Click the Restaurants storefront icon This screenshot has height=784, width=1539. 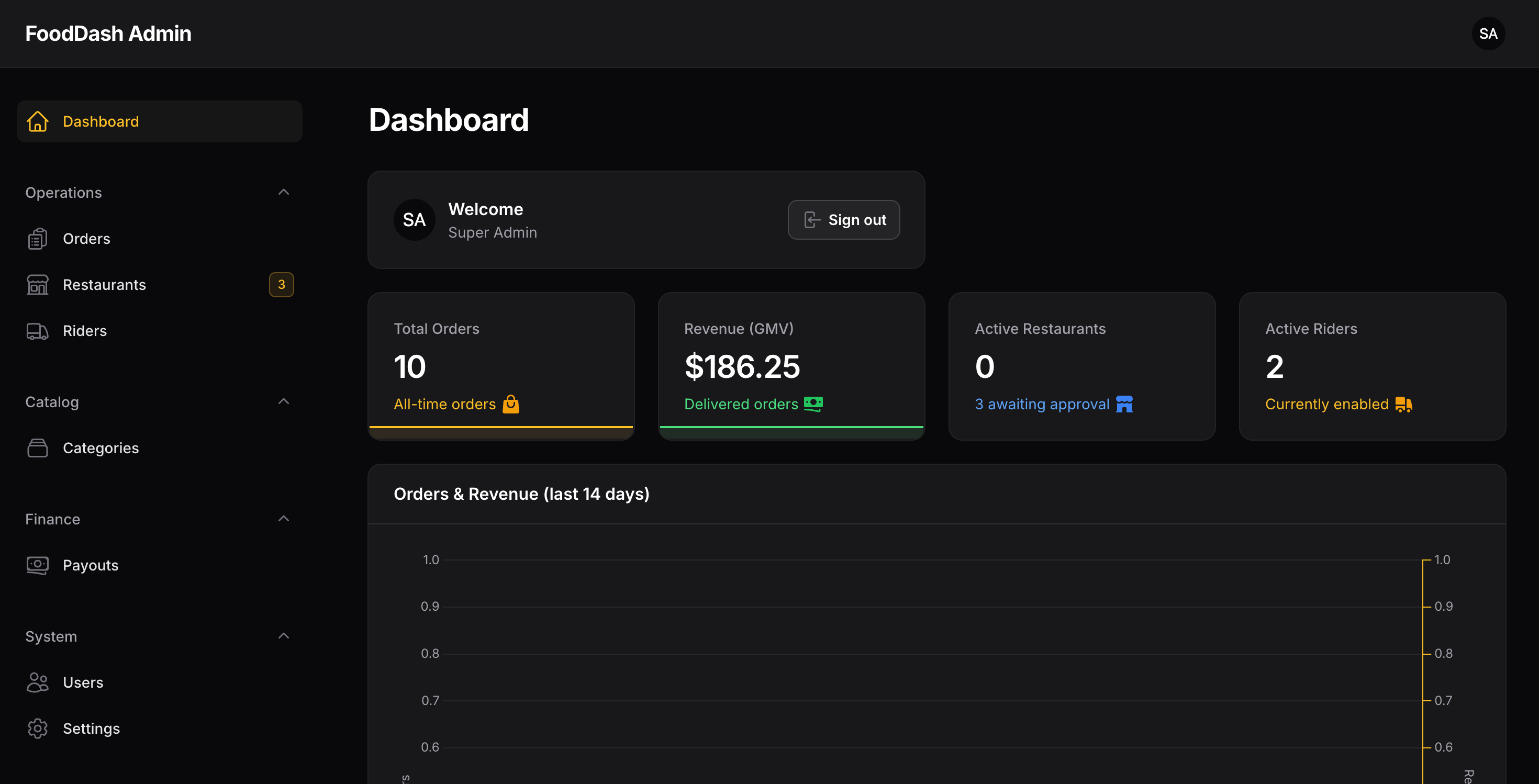coord(37,285)
